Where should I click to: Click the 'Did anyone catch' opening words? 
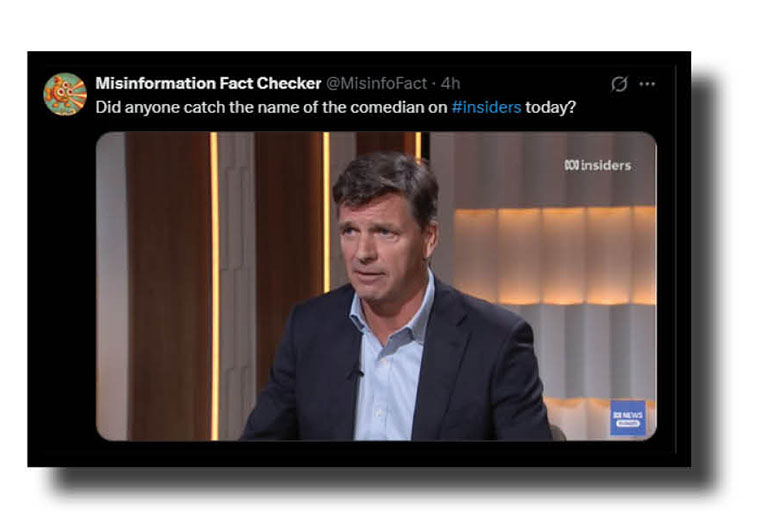pos(138,107)
